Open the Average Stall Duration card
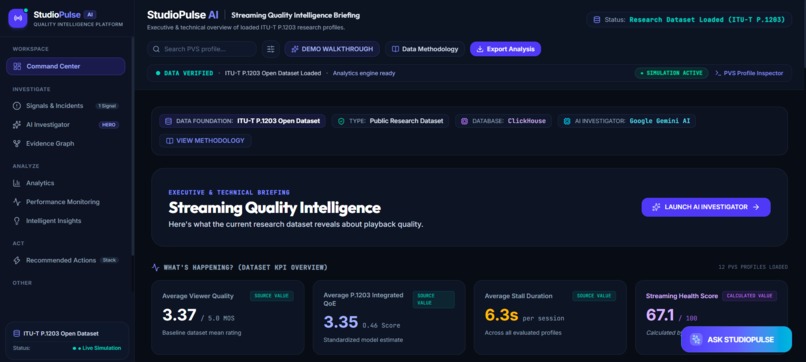 click(550, 317)
